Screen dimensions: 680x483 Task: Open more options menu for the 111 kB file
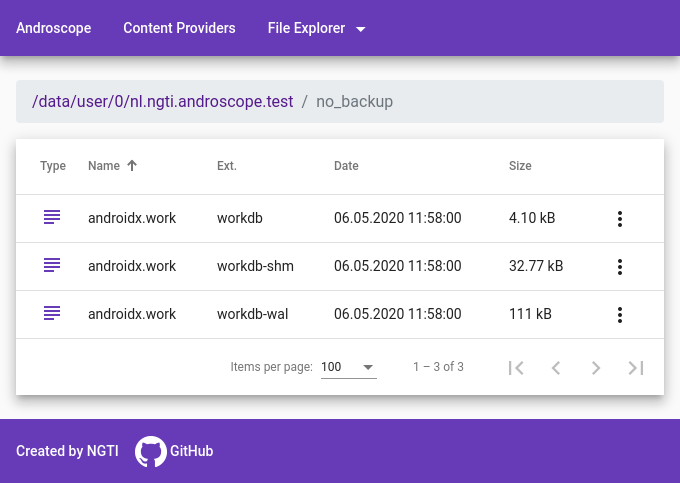(620, 315)
